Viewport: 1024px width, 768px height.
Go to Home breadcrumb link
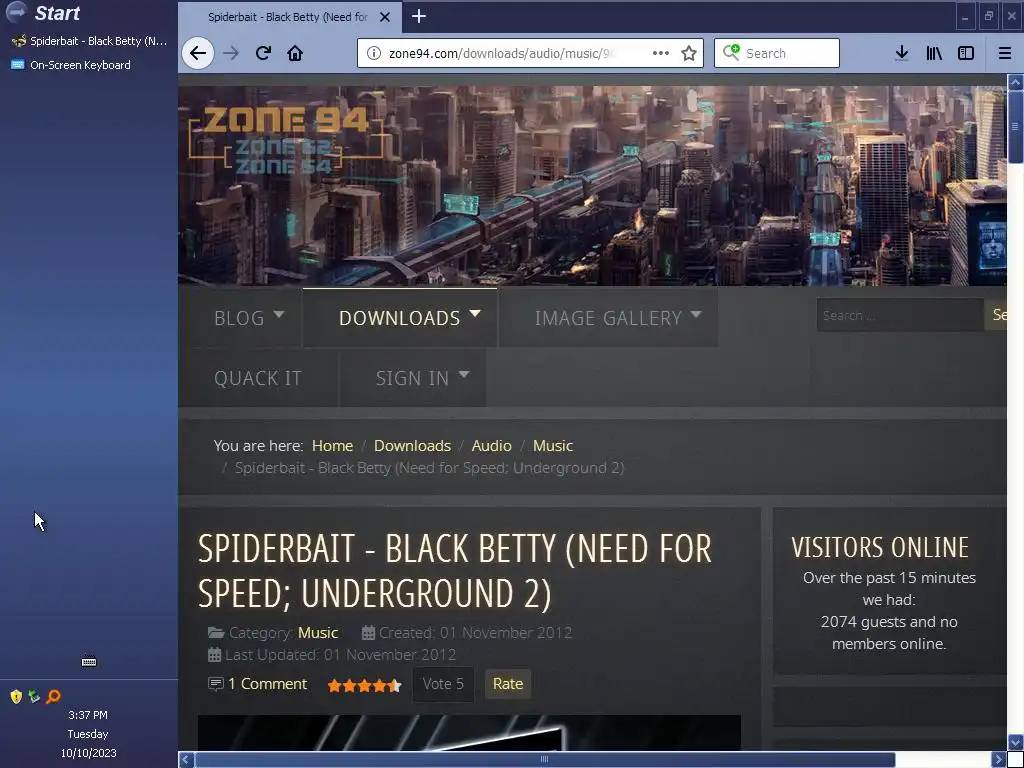332,445
